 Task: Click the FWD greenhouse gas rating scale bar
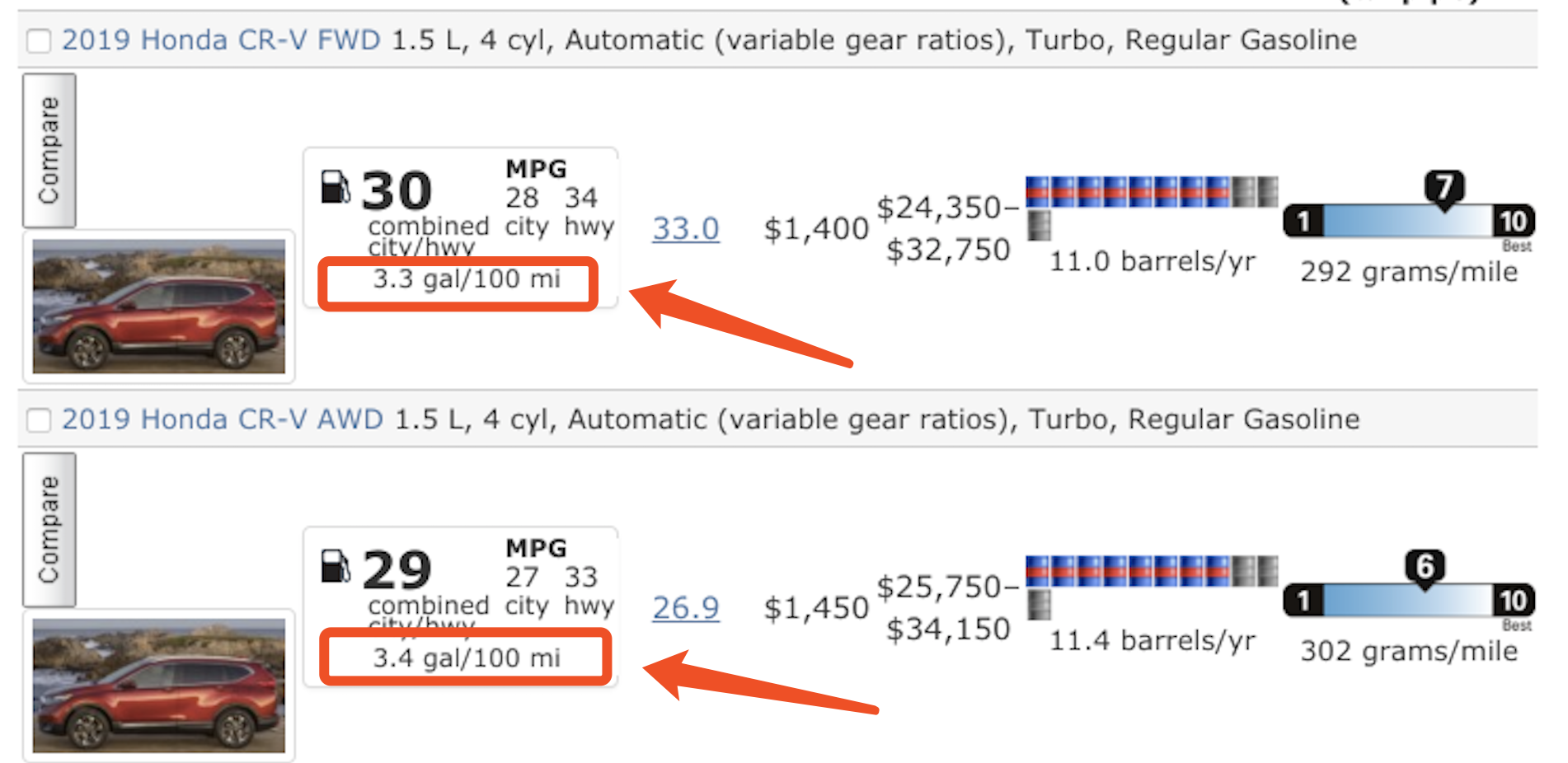(1409, 222)
